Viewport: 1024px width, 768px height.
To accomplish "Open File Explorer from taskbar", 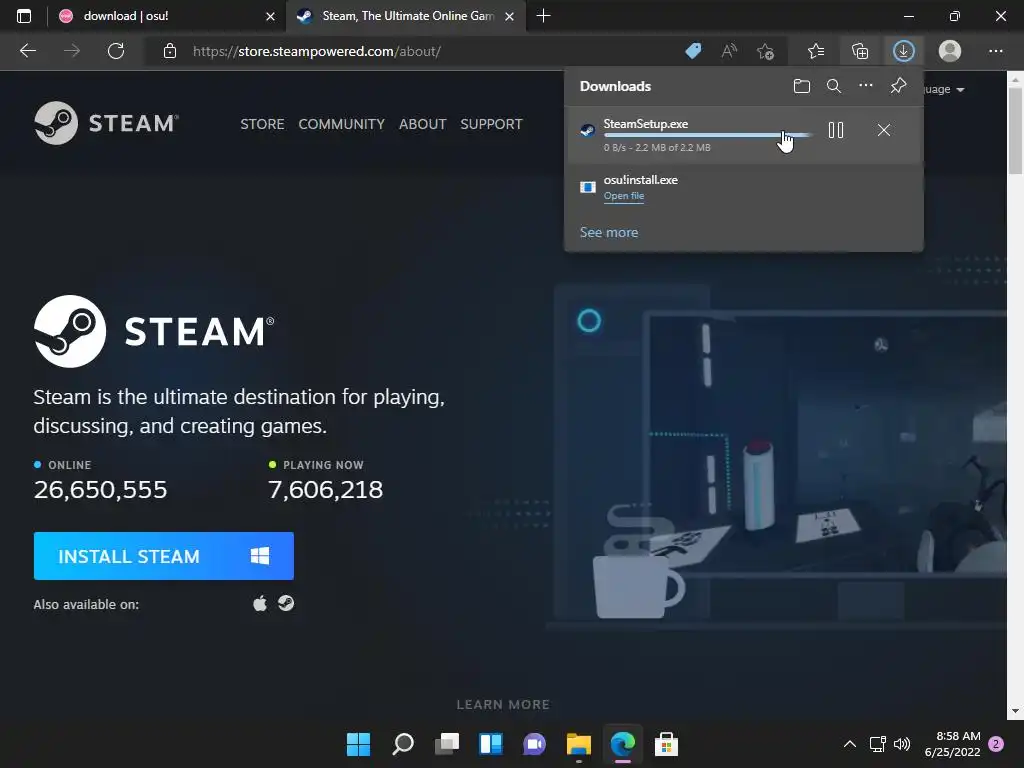I will (579, 744).
